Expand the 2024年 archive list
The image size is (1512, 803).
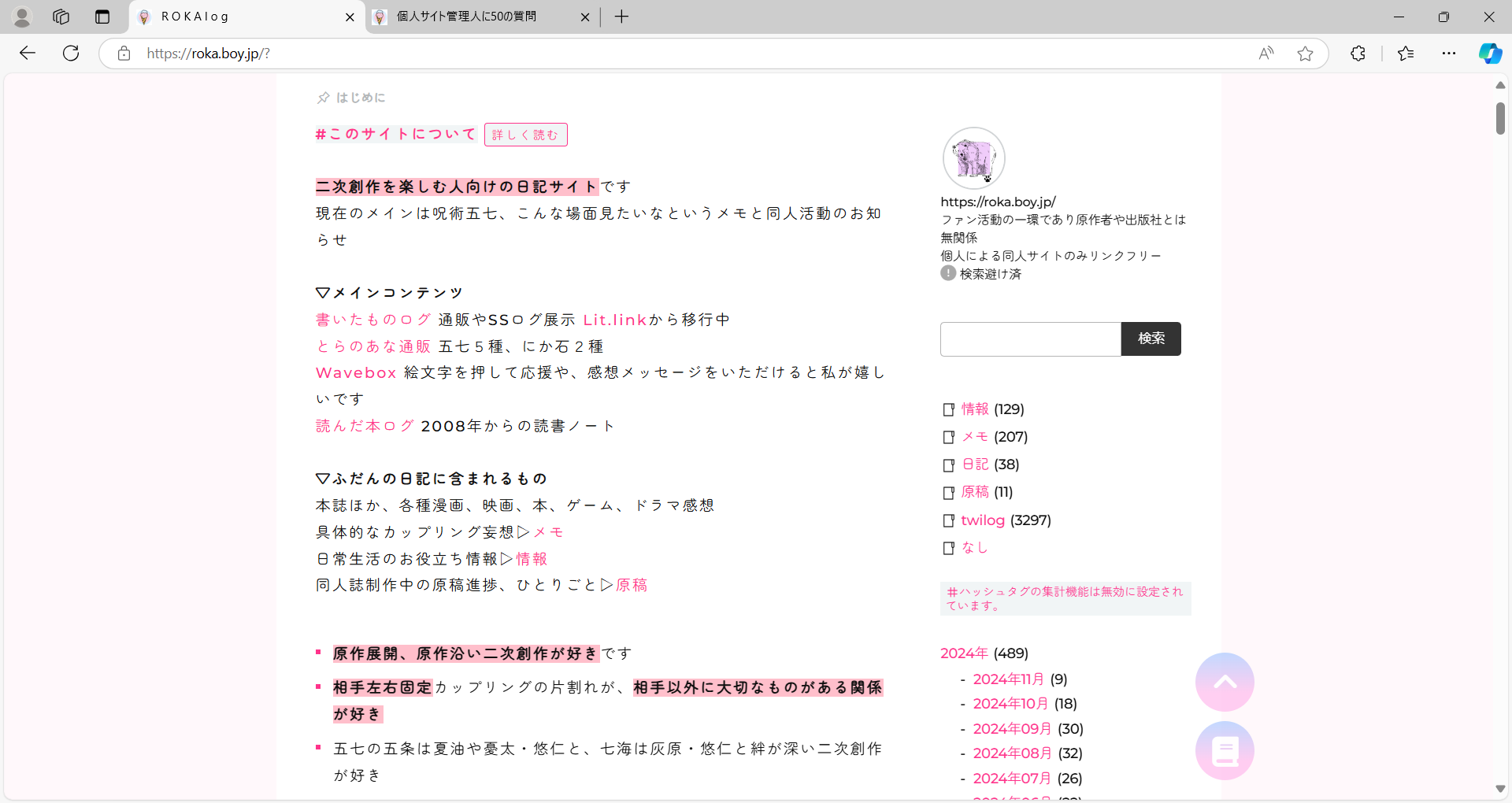tap(964, 653)
